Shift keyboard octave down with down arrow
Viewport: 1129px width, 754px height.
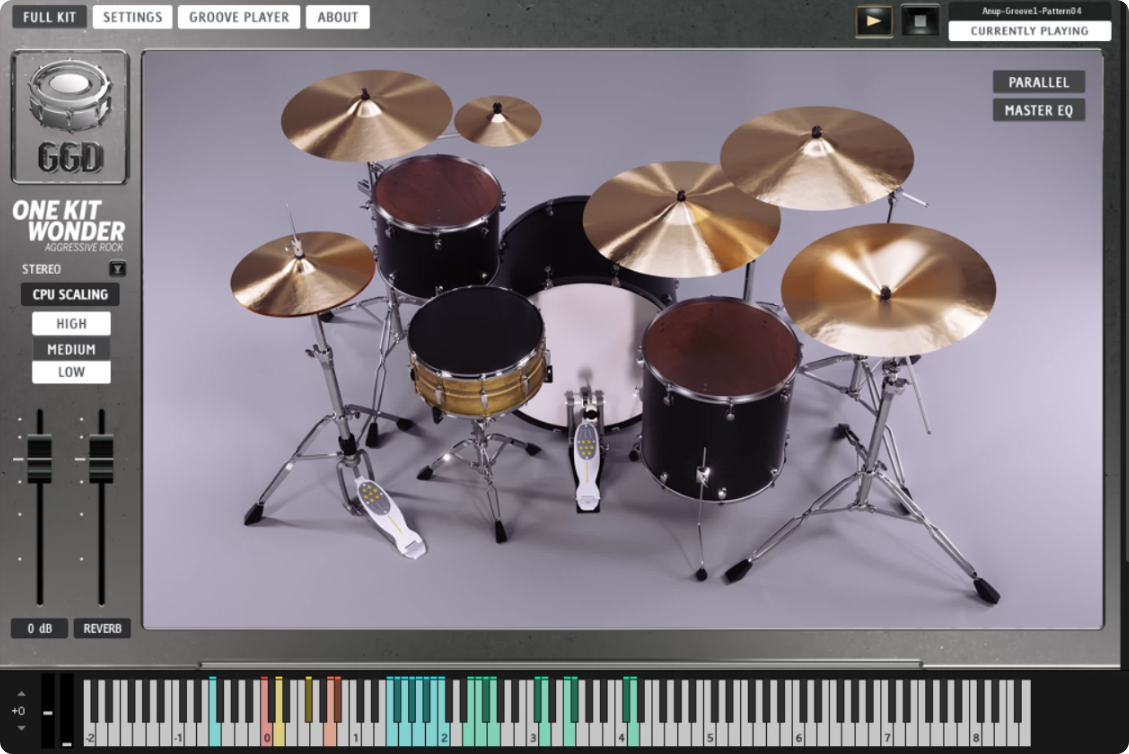click(21, 728)
